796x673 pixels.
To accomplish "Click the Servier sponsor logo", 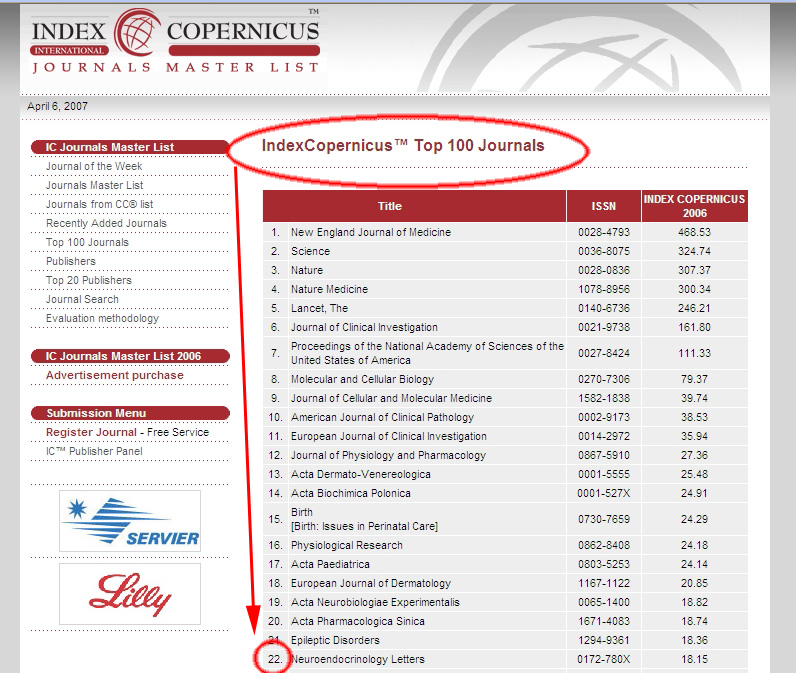I will pyautogui.click(x=130, y=521).
